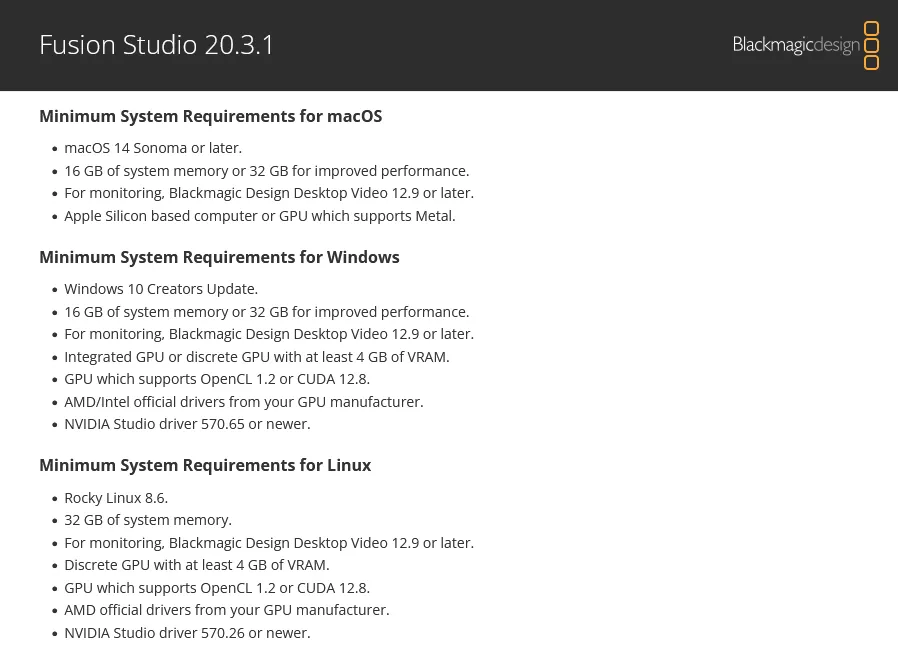The image size is (898, 662).
Task: Click the AMD/Intel official drivers line
Action: coord(244,402)
